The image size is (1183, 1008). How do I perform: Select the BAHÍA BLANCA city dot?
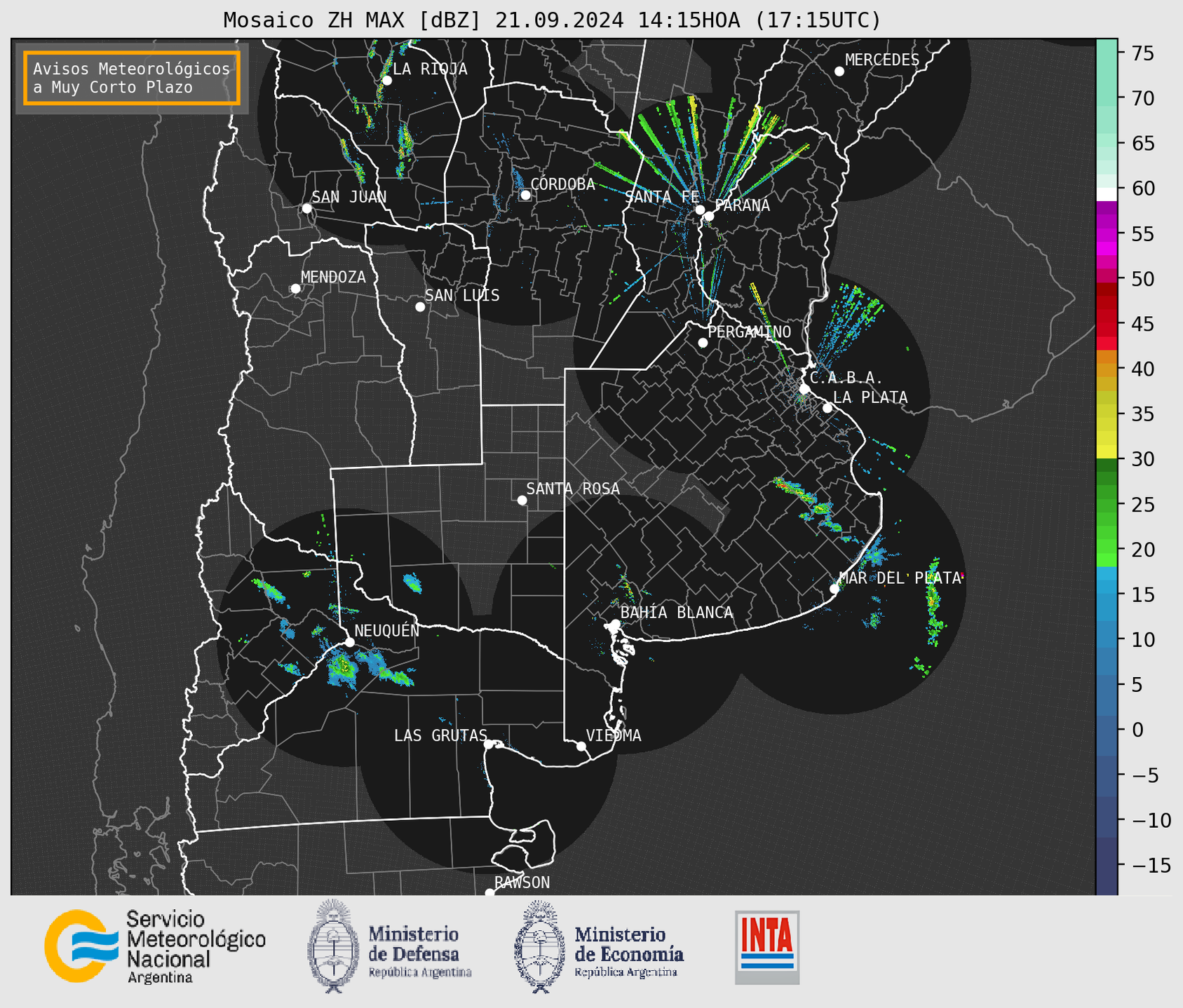tap(615, 624)
